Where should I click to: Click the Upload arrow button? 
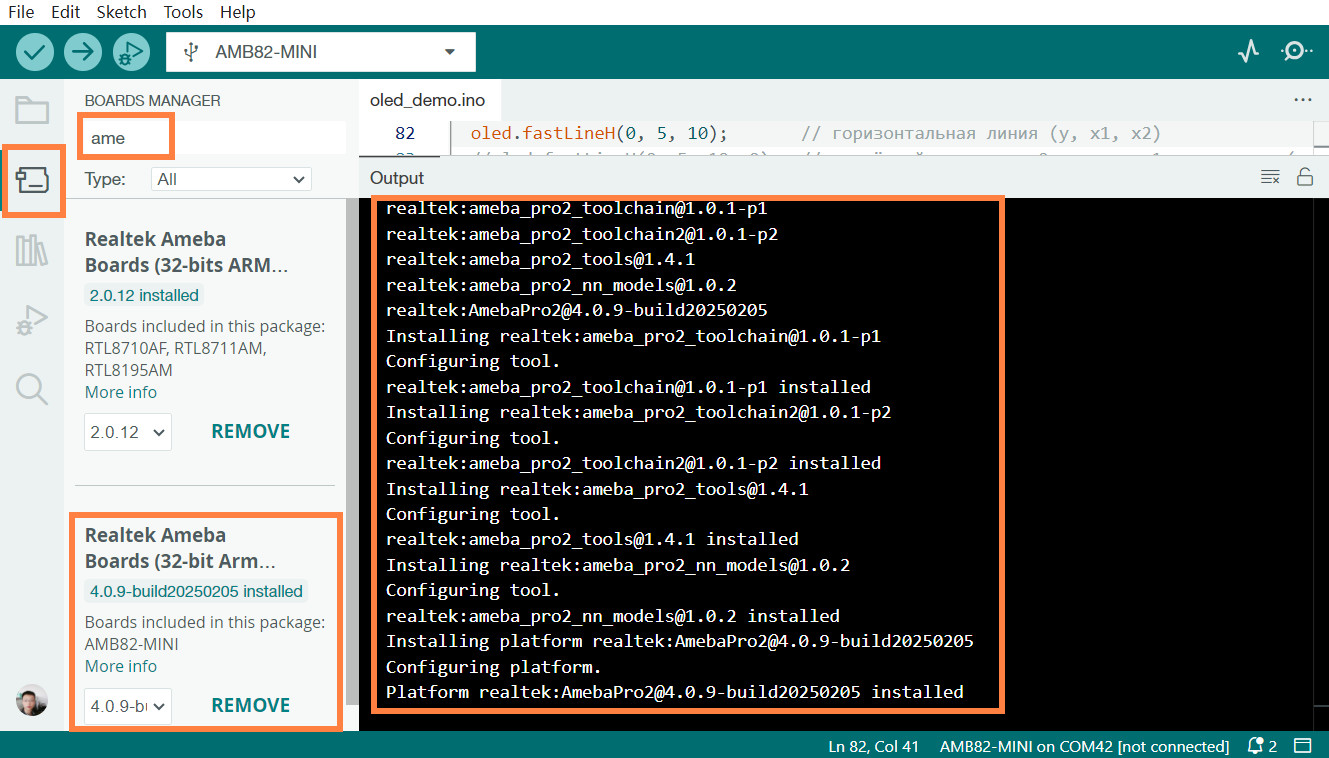click(83, 51)
